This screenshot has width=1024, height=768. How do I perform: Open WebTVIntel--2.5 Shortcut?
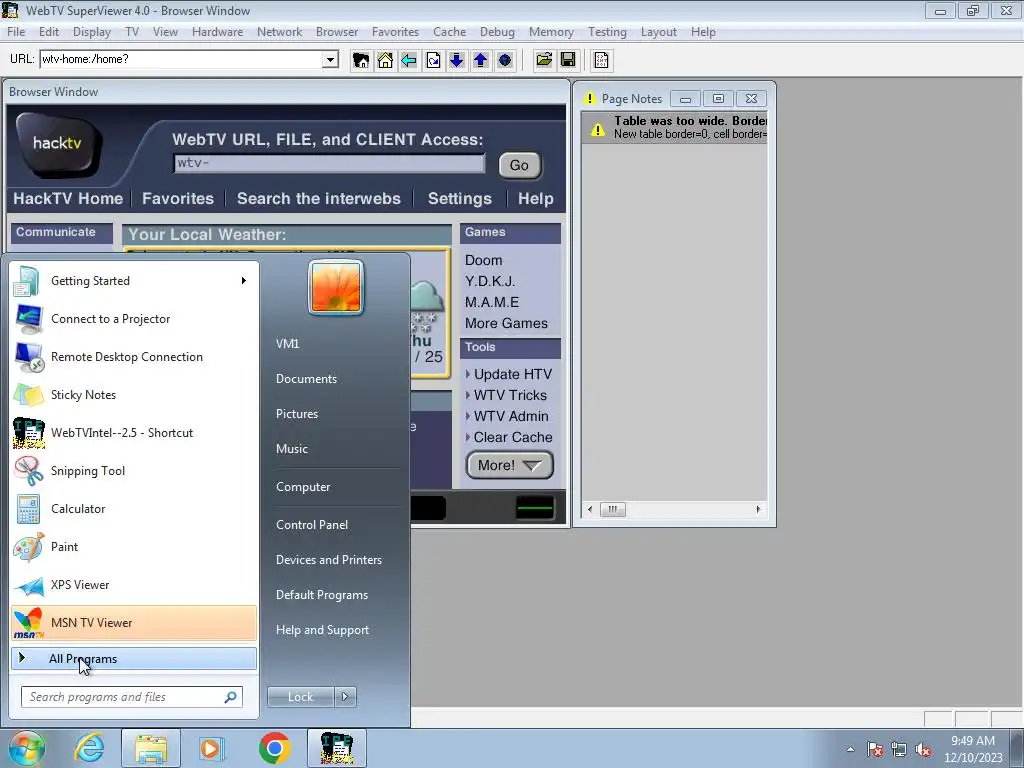(134, 433)
